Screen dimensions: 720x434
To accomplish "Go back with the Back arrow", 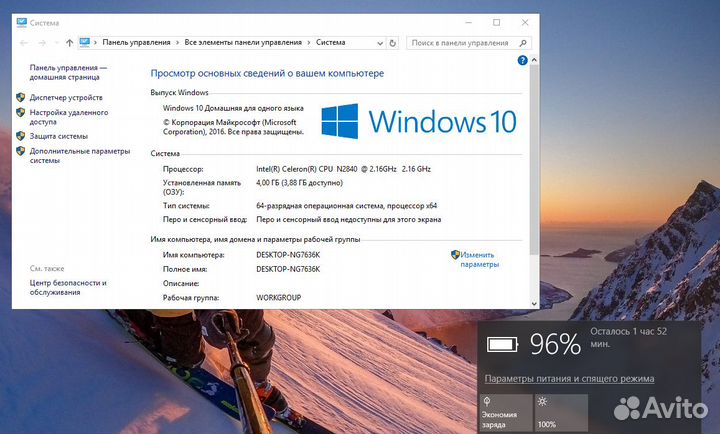I will click(x=24, y=43).
